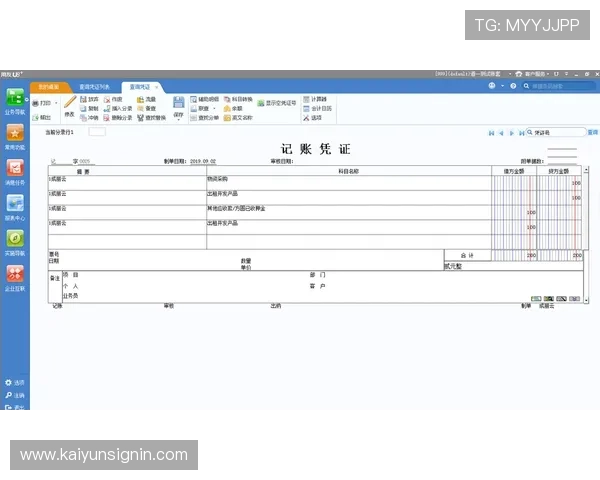Open the 会计日历 calendar tool

317,108
